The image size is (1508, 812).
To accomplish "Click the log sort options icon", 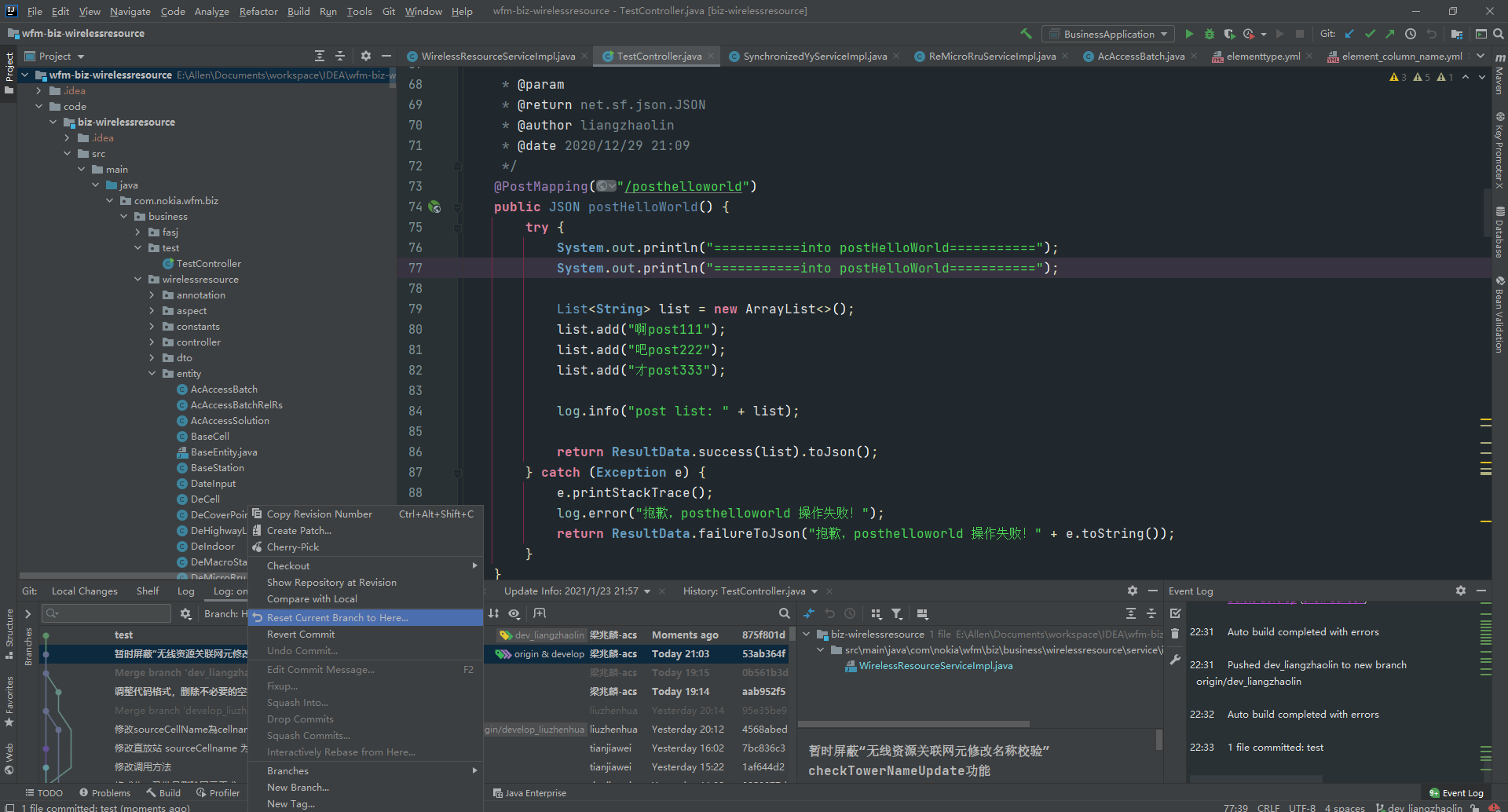I will click(x=494, y=613).
